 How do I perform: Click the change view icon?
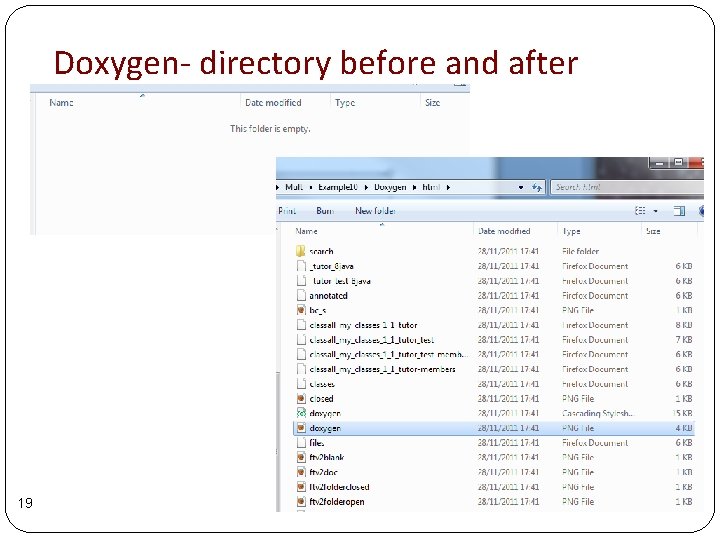click(641, 211)
